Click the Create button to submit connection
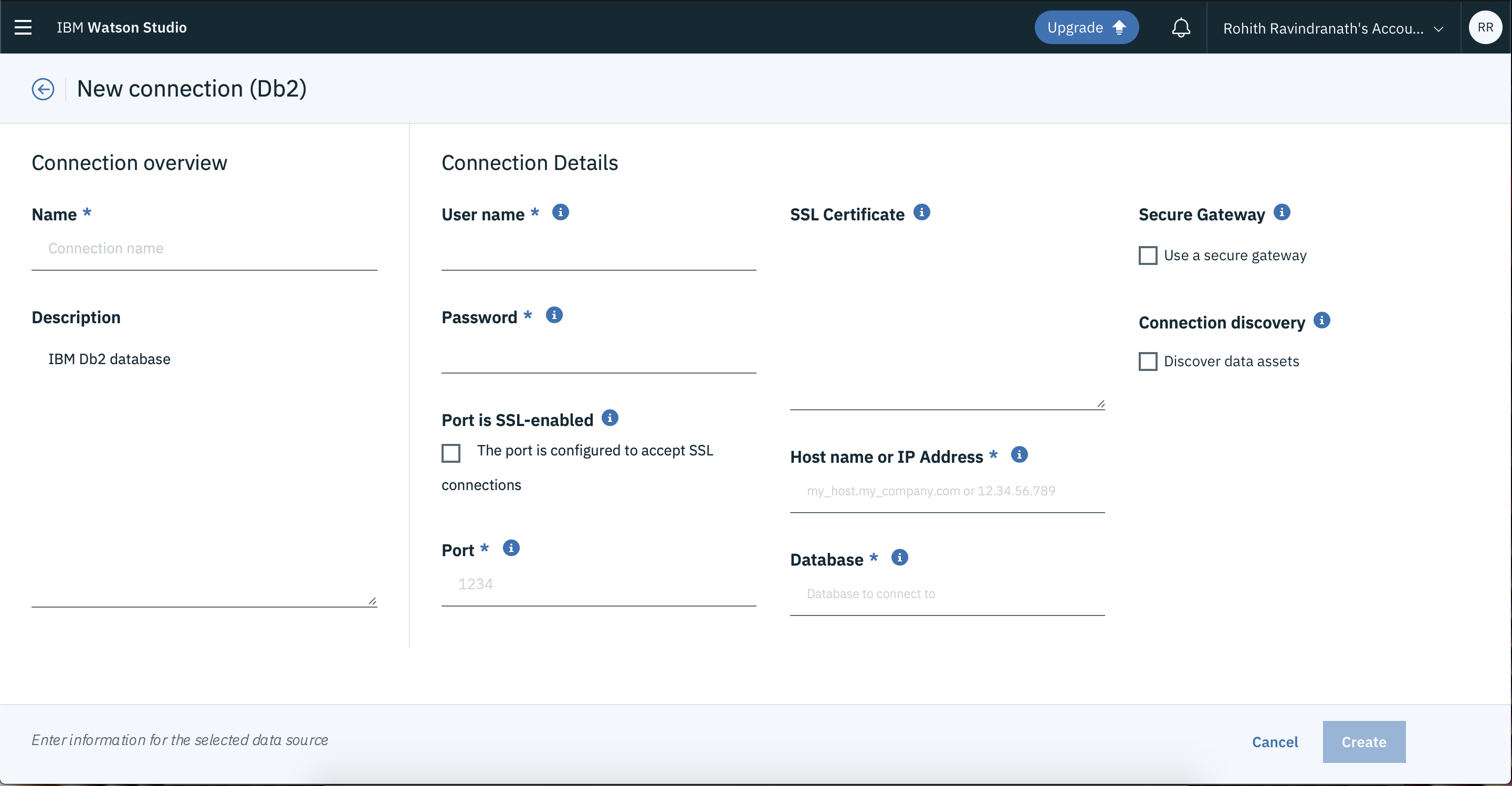 tap(1364, 742)
